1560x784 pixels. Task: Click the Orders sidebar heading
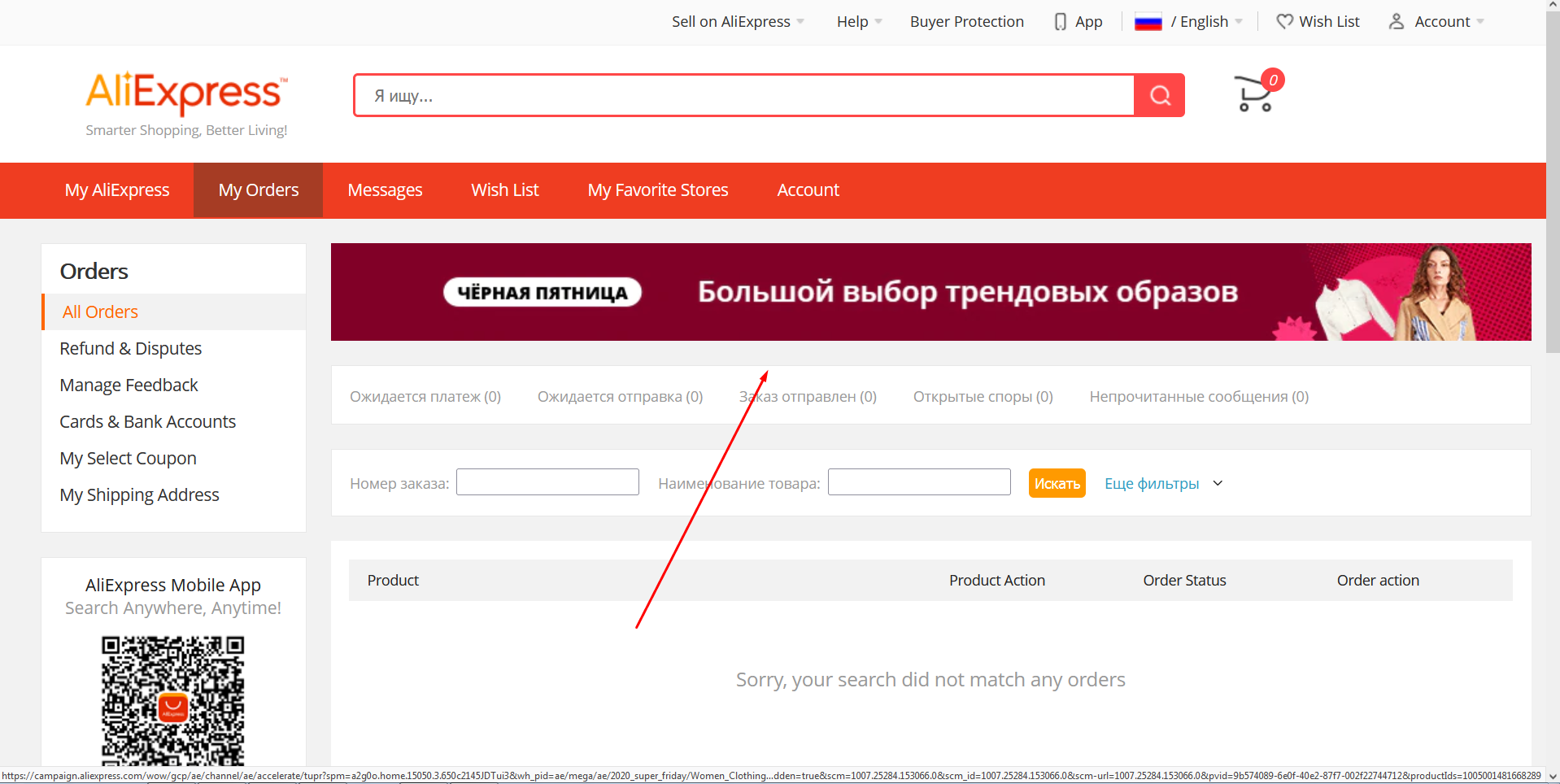click(x=94, y=272)
